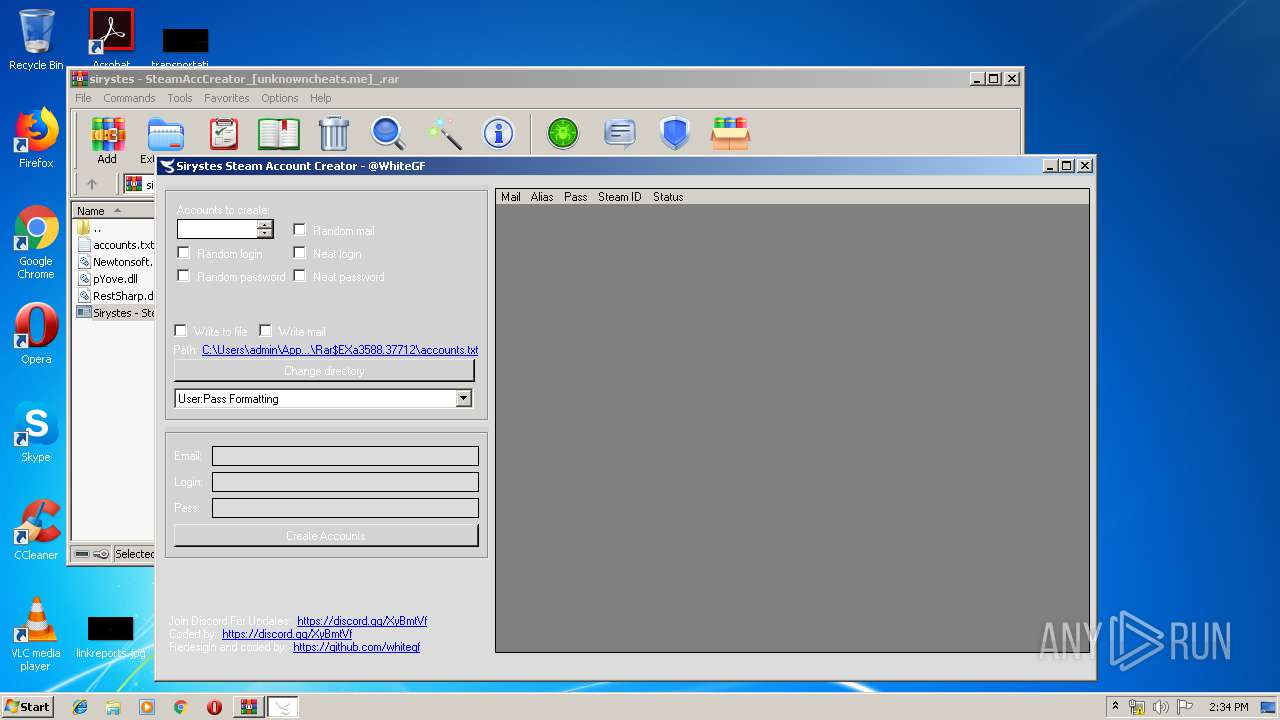Screen dimensions: 1280x720
Task: Select pYove.dll in WinRAR file list
Action: pos(107,279)
